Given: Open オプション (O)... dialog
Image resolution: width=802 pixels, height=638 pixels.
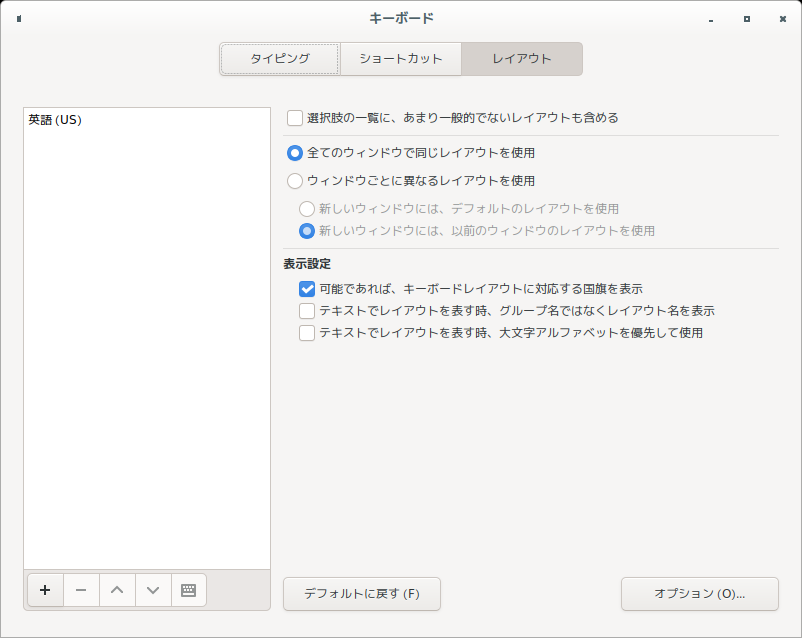Looking at the screenshot, I should (700, 594).
